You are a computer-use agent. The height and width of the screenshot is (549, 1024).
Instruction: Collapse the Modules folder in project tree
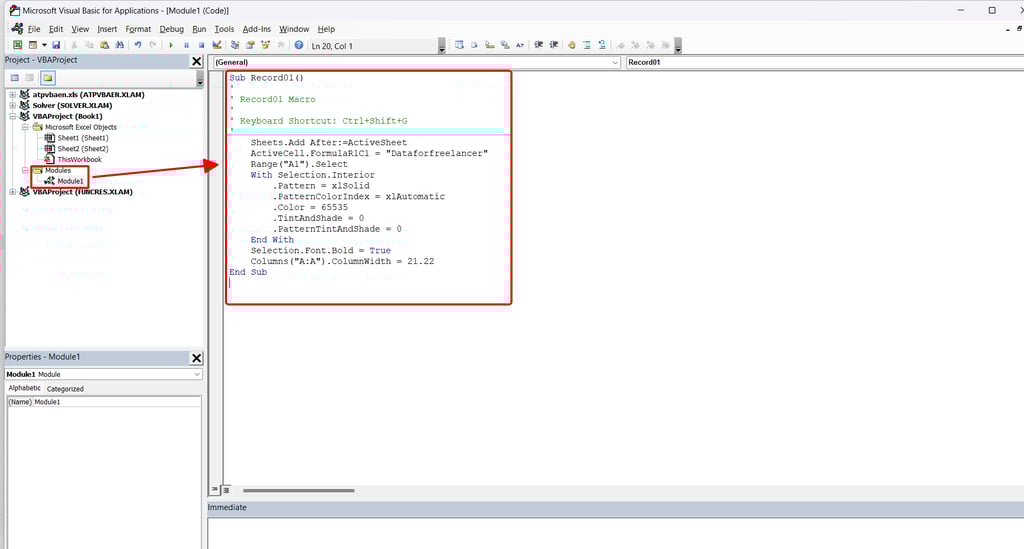click(x=25, y=170)
